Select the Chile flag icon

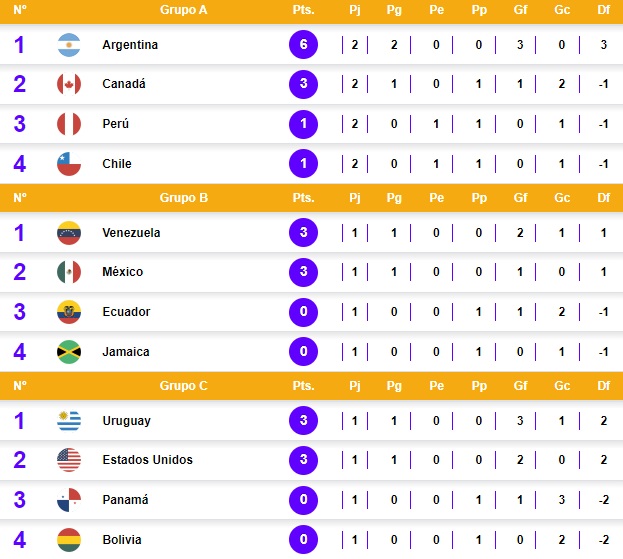(x=69, y=163)
